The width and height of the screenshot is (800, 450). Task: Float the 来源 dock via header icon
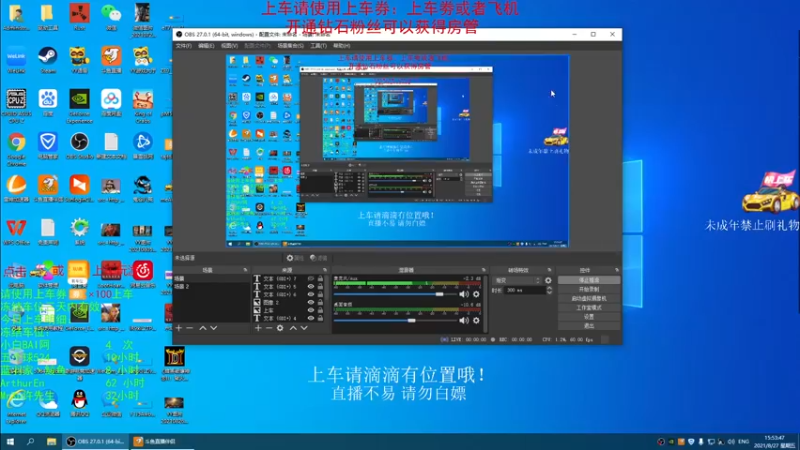(325, 270)
